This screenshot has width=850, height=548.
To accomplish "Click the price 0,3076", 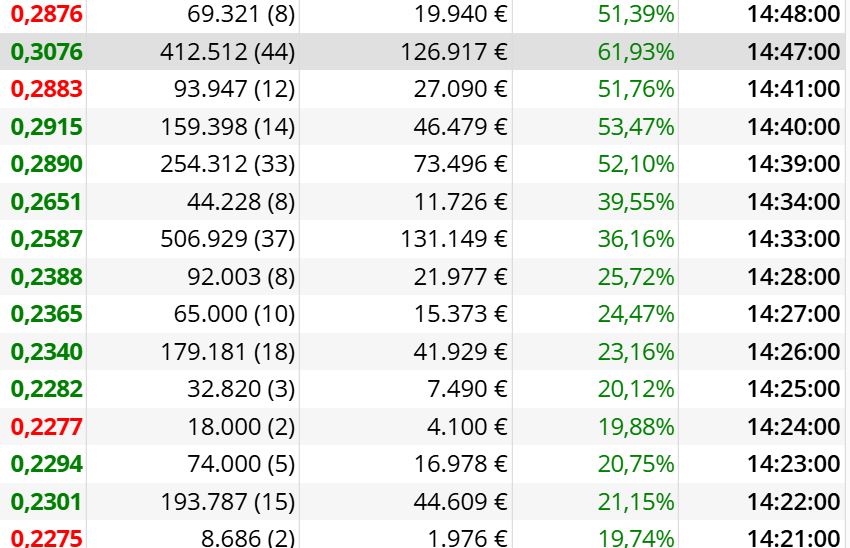I will 47,52.
